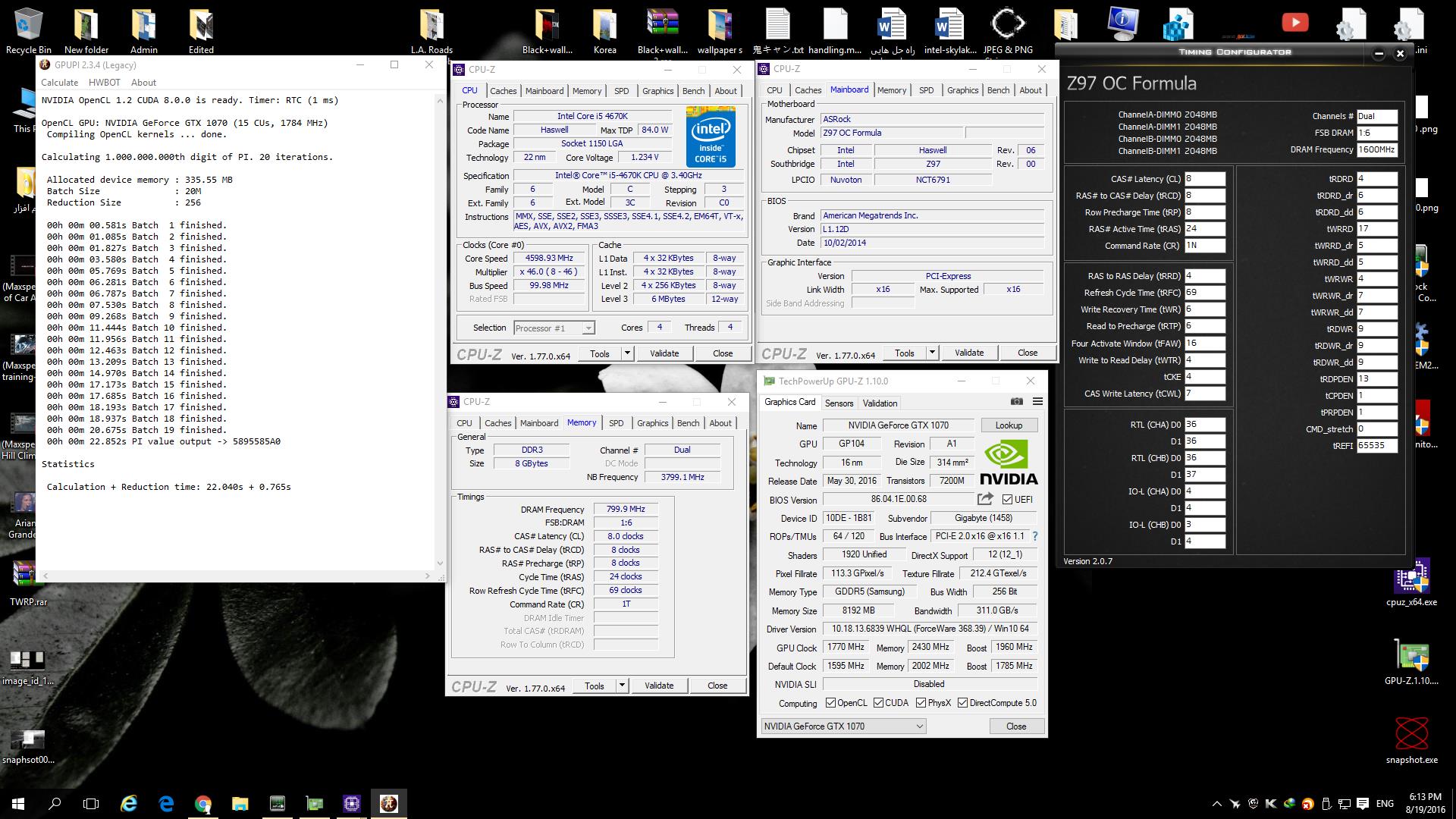The height and width of the screenshot is (819, 1456).
Task: Click the DRAM Frequency field in Timing Configurator
Action: (x=1377, y=150)
